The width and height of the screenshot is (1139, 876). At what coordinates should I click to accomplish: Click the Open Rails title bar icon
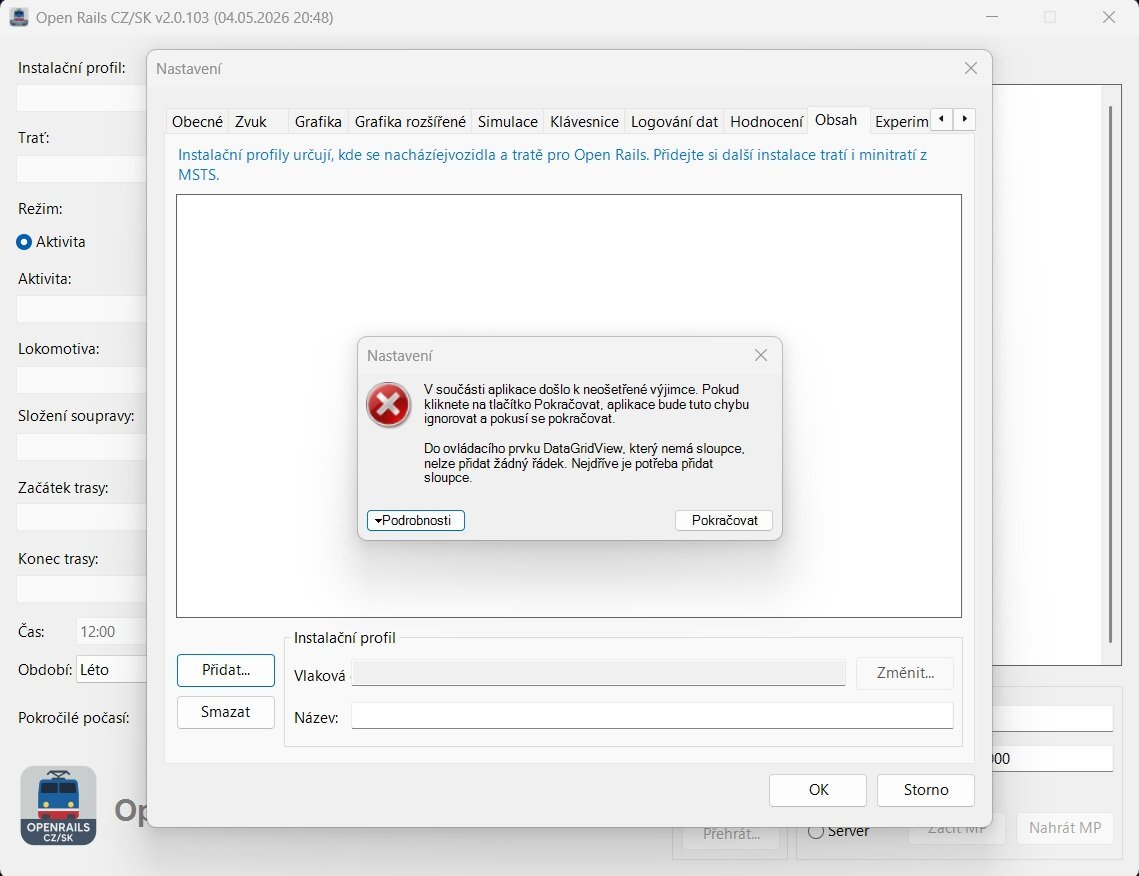[x=19, y=17]
